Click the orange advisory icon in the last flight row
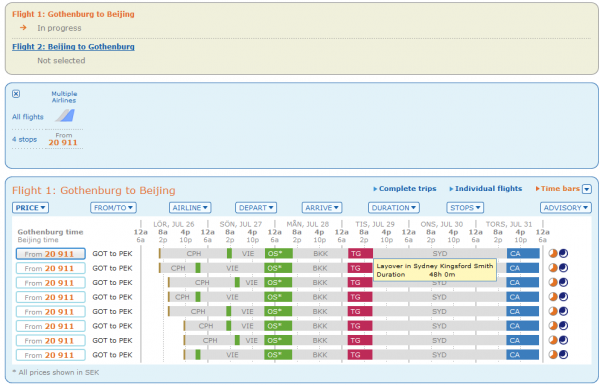The height and width of the screenshot is (385, 600). click(553, 355)
